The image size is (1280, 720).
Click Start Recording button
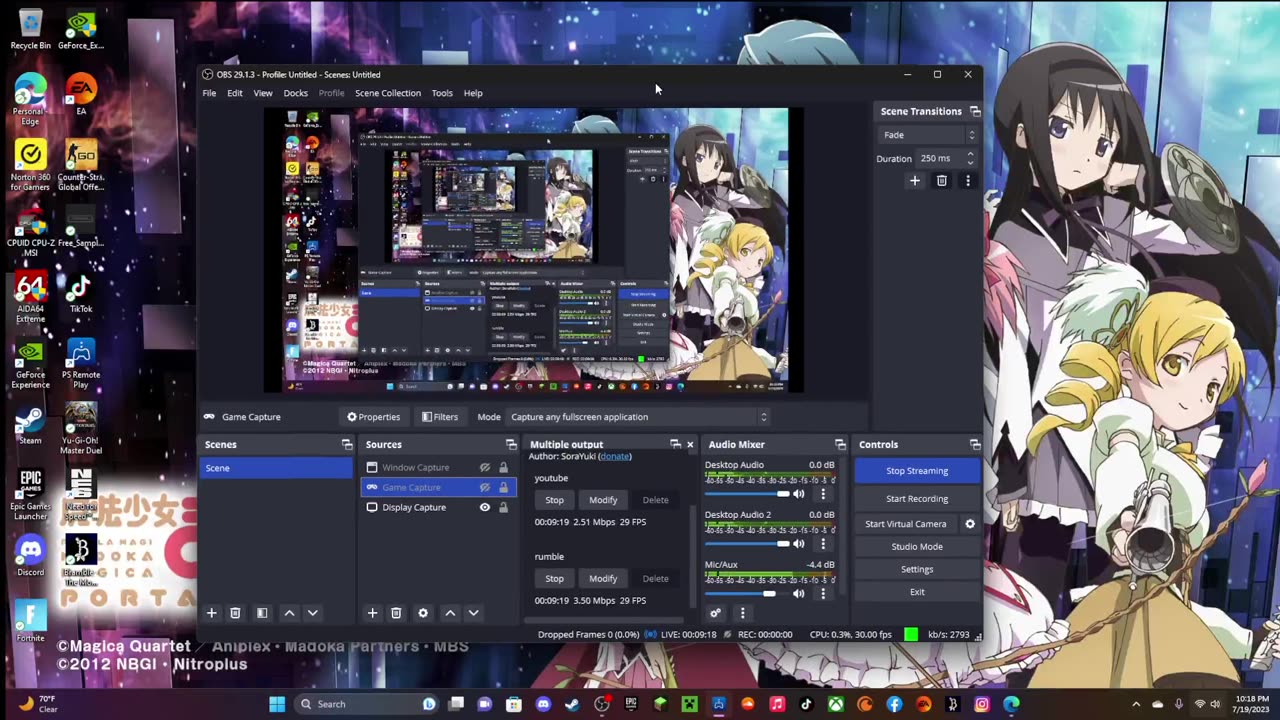tap(917, 499)
